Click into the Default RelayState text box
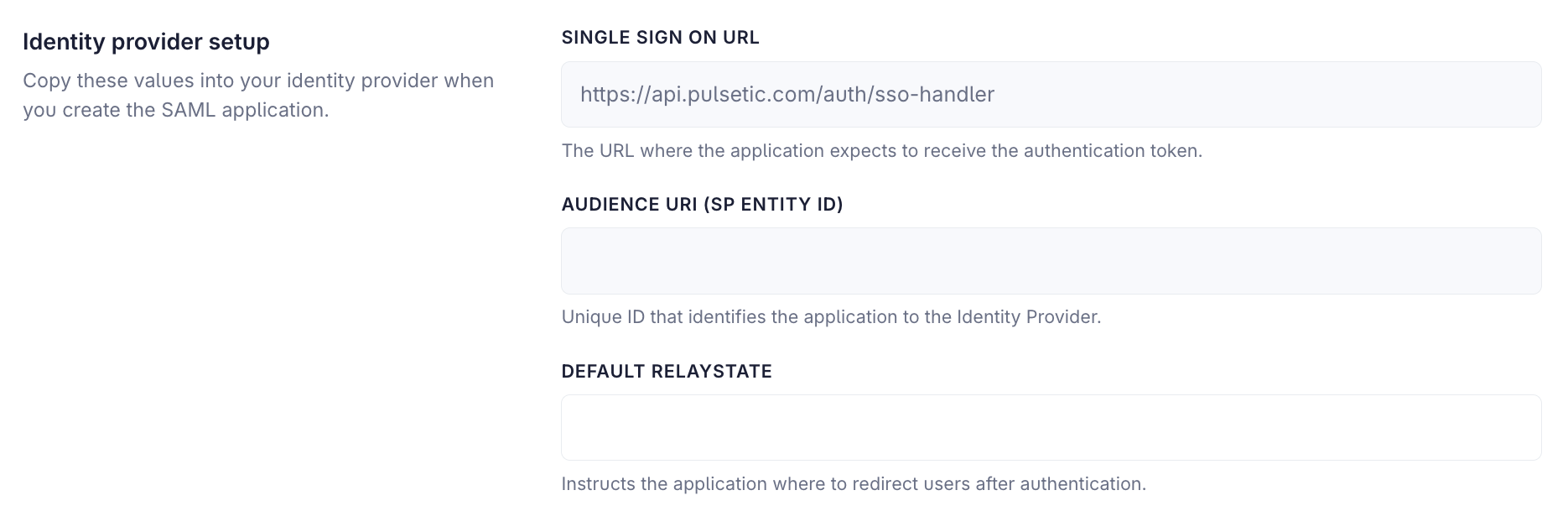 point(1051,427)
